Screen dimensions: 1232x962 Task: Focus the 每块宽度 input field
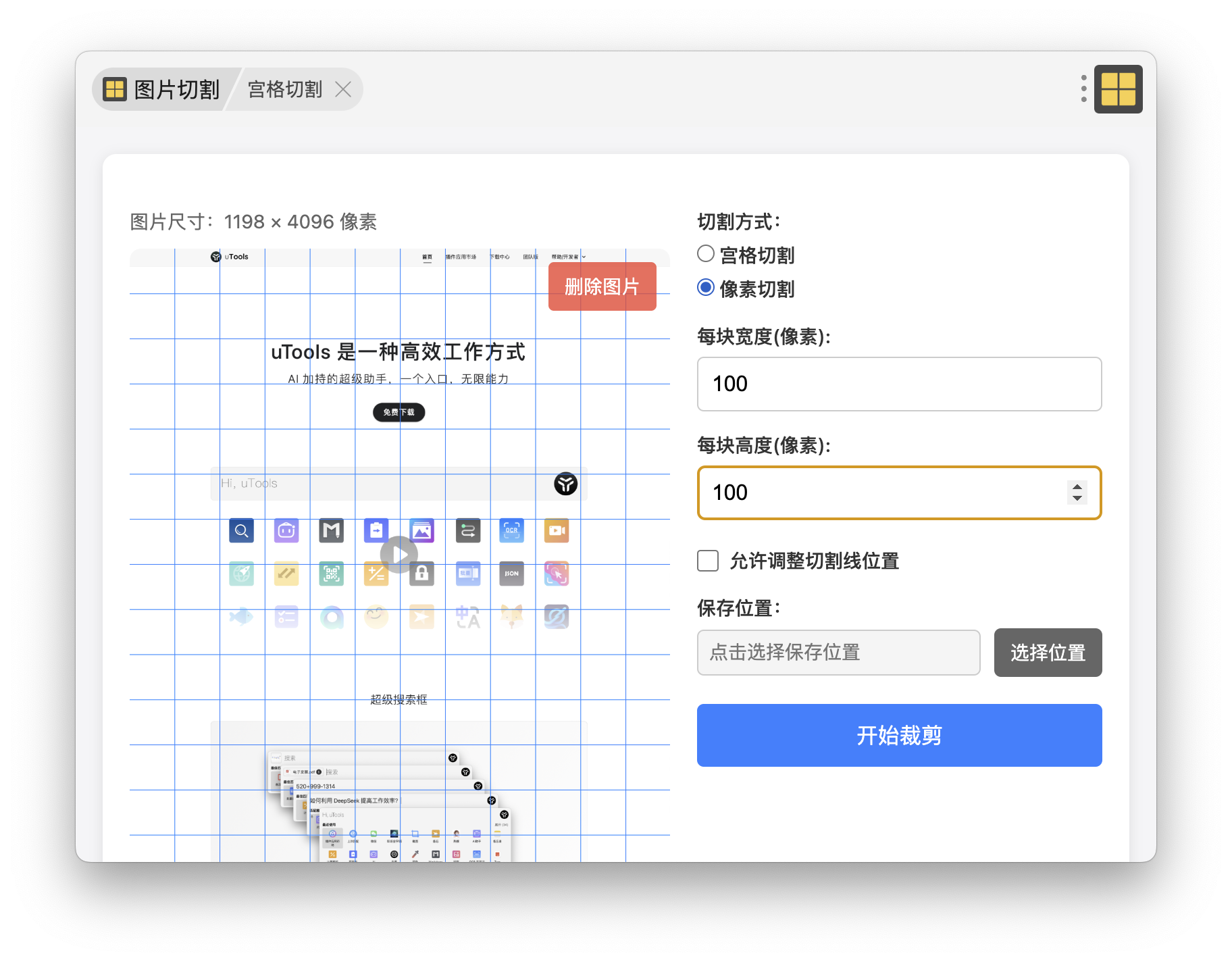click(x=899, y=384)
